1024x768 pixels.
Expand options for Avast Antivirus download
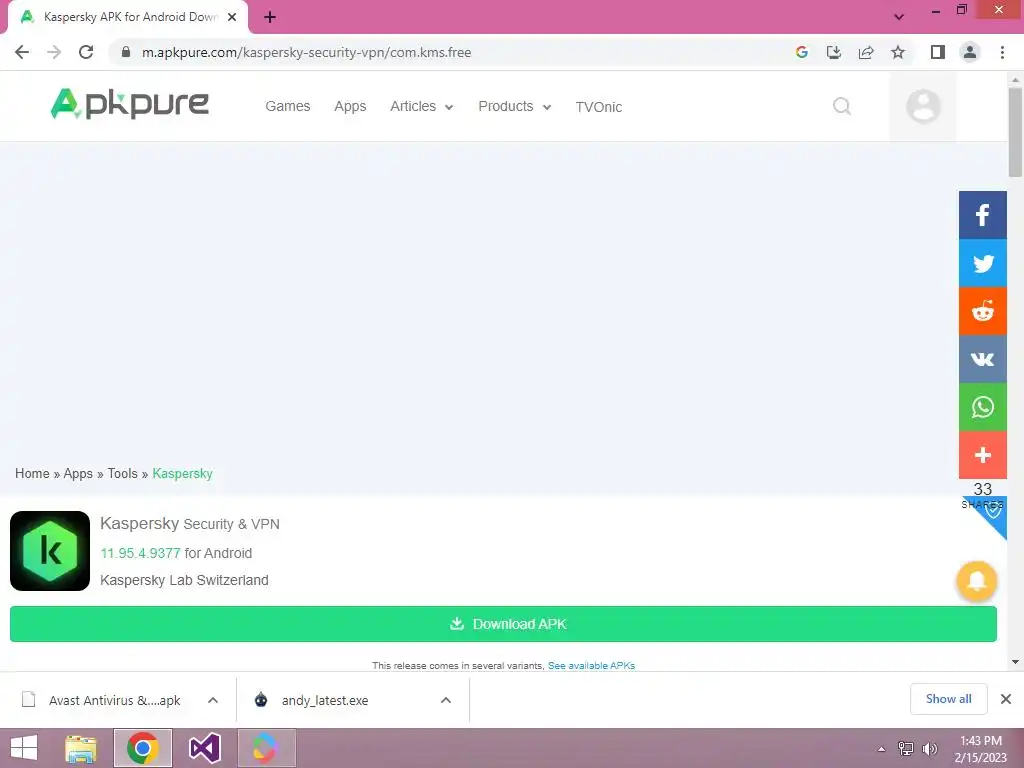click(x=213, y=700)
